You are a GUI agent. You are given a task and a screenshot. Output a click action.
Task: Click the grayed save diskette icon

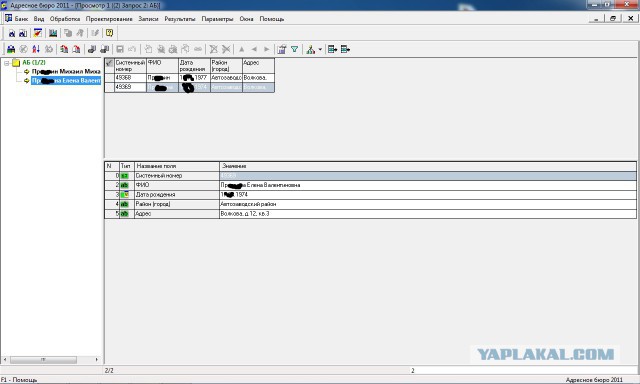pos(120,49)
